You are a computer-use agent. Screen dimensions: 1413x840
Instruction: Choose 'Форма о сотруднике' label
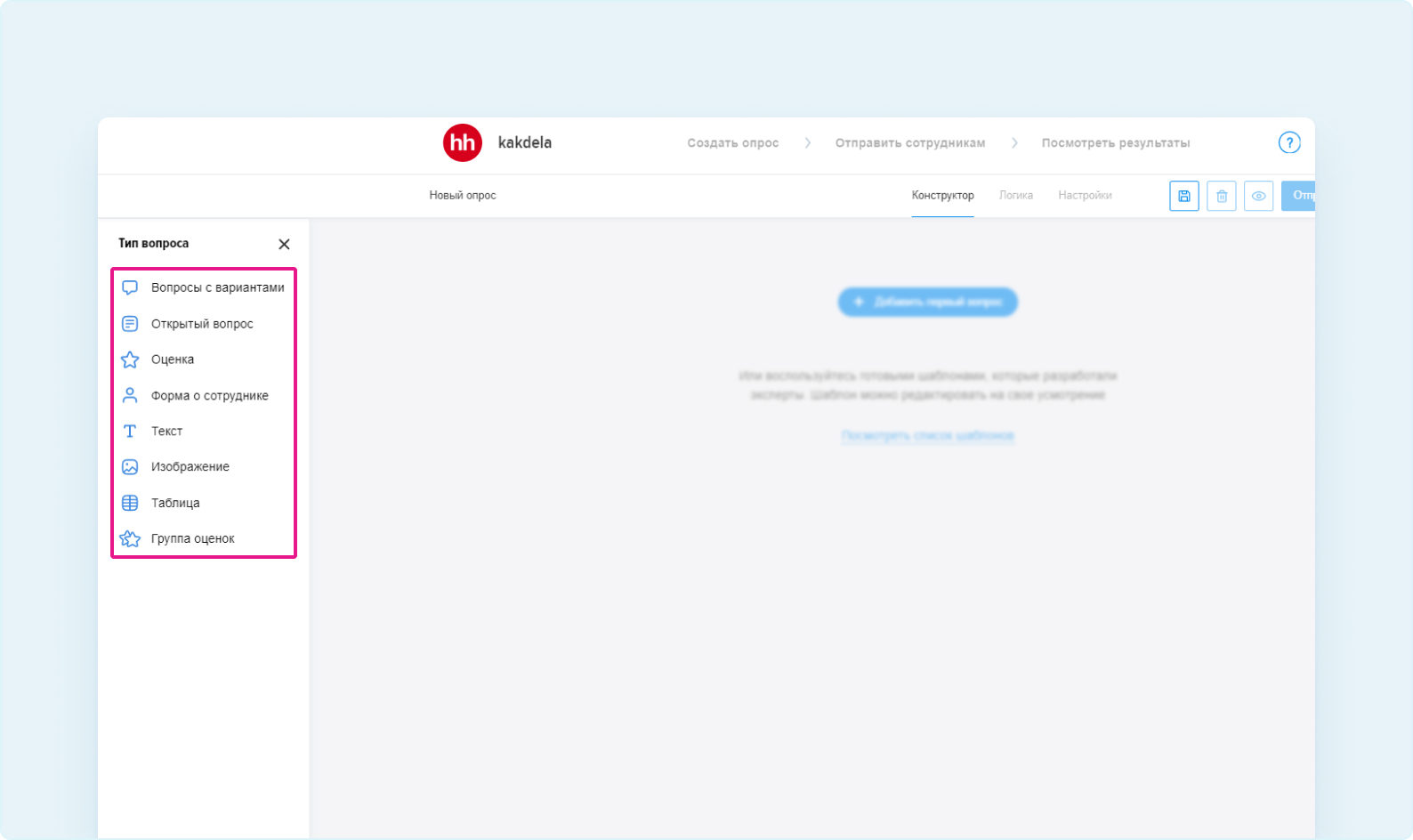click(x=210, y=395)
